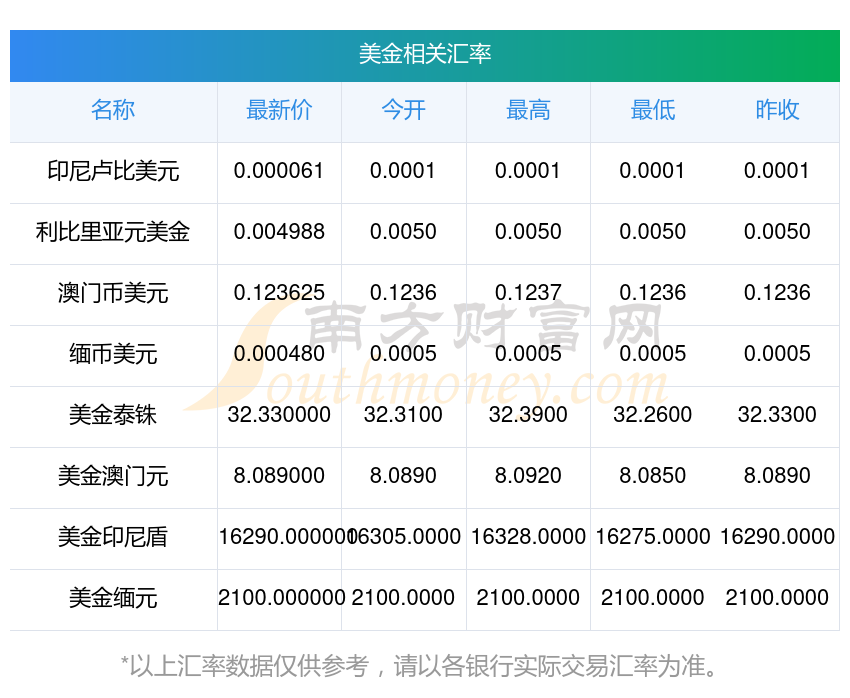The height and width of the screenshot is (698, 850).
Task: Select the 缅币美元 row name
Action: (113, 354)
